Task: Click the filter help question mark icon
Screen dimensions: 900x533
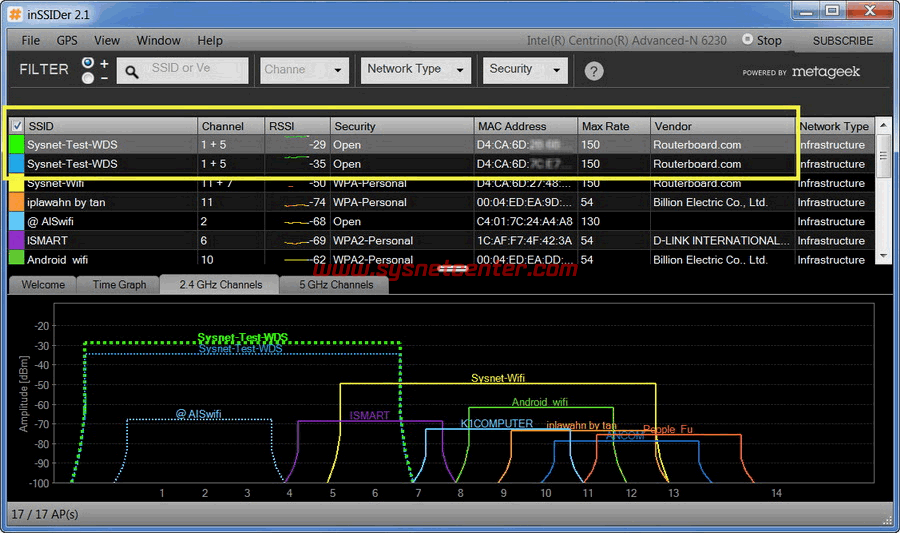Action: coord(594,71)
